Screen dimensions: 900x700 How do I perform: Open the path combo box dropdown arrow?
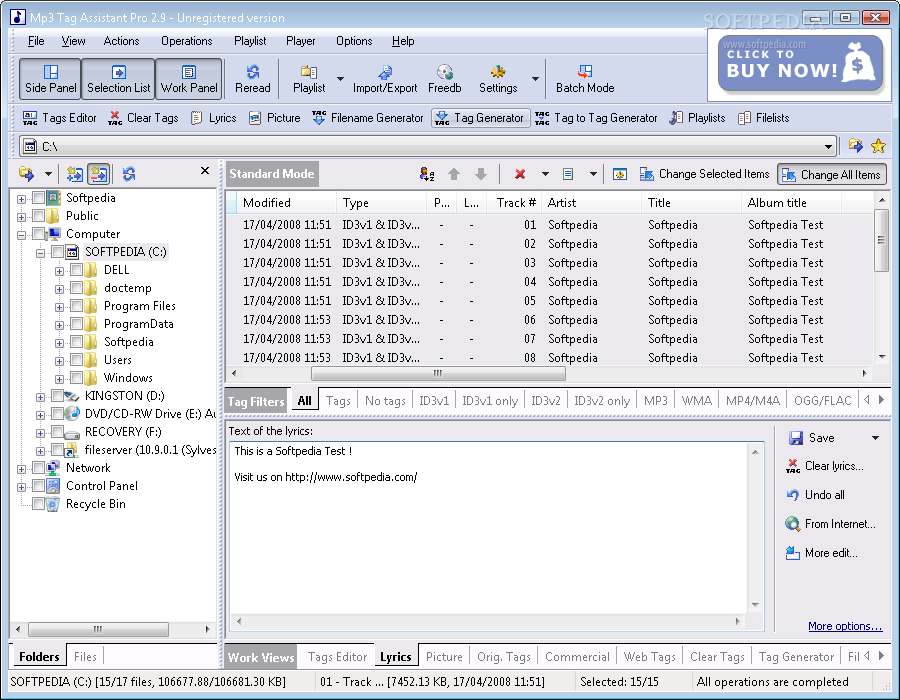pos(828,146)
